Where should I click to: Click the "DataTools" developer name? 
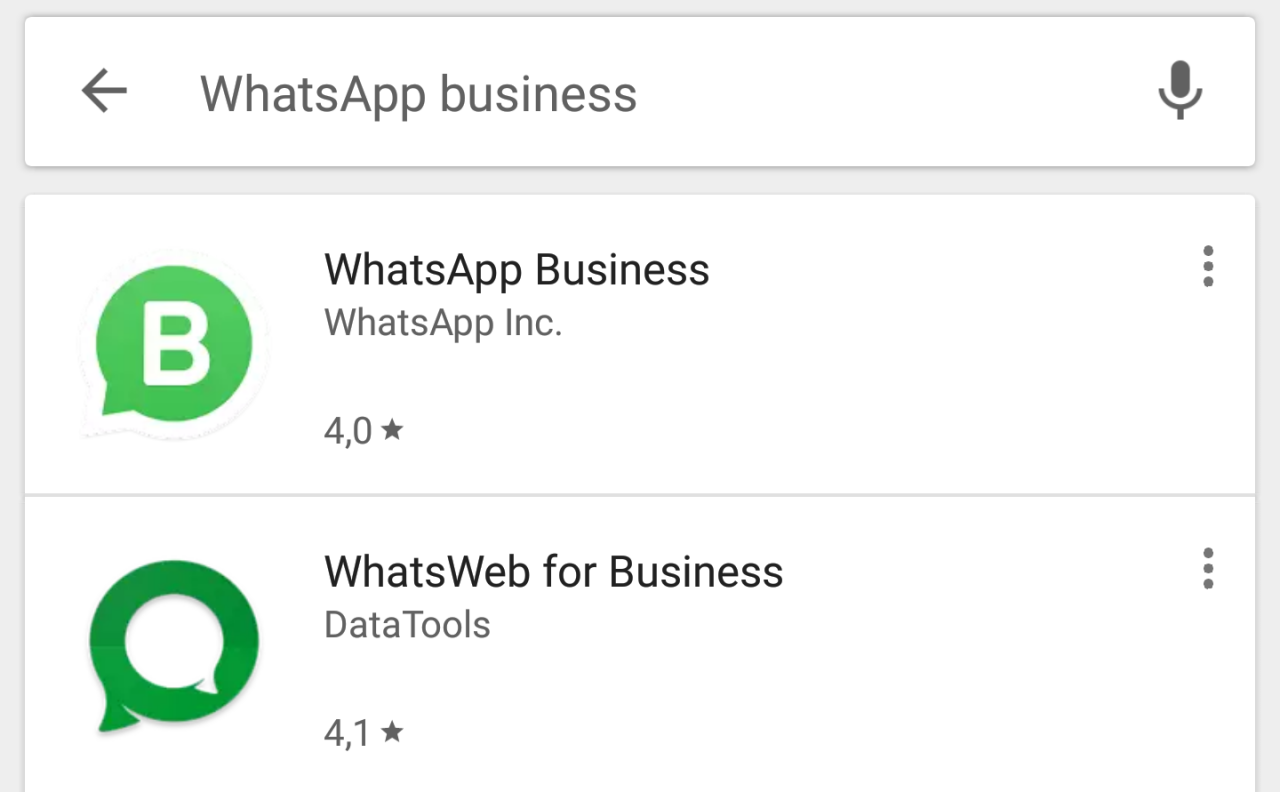tap(407, 625)
